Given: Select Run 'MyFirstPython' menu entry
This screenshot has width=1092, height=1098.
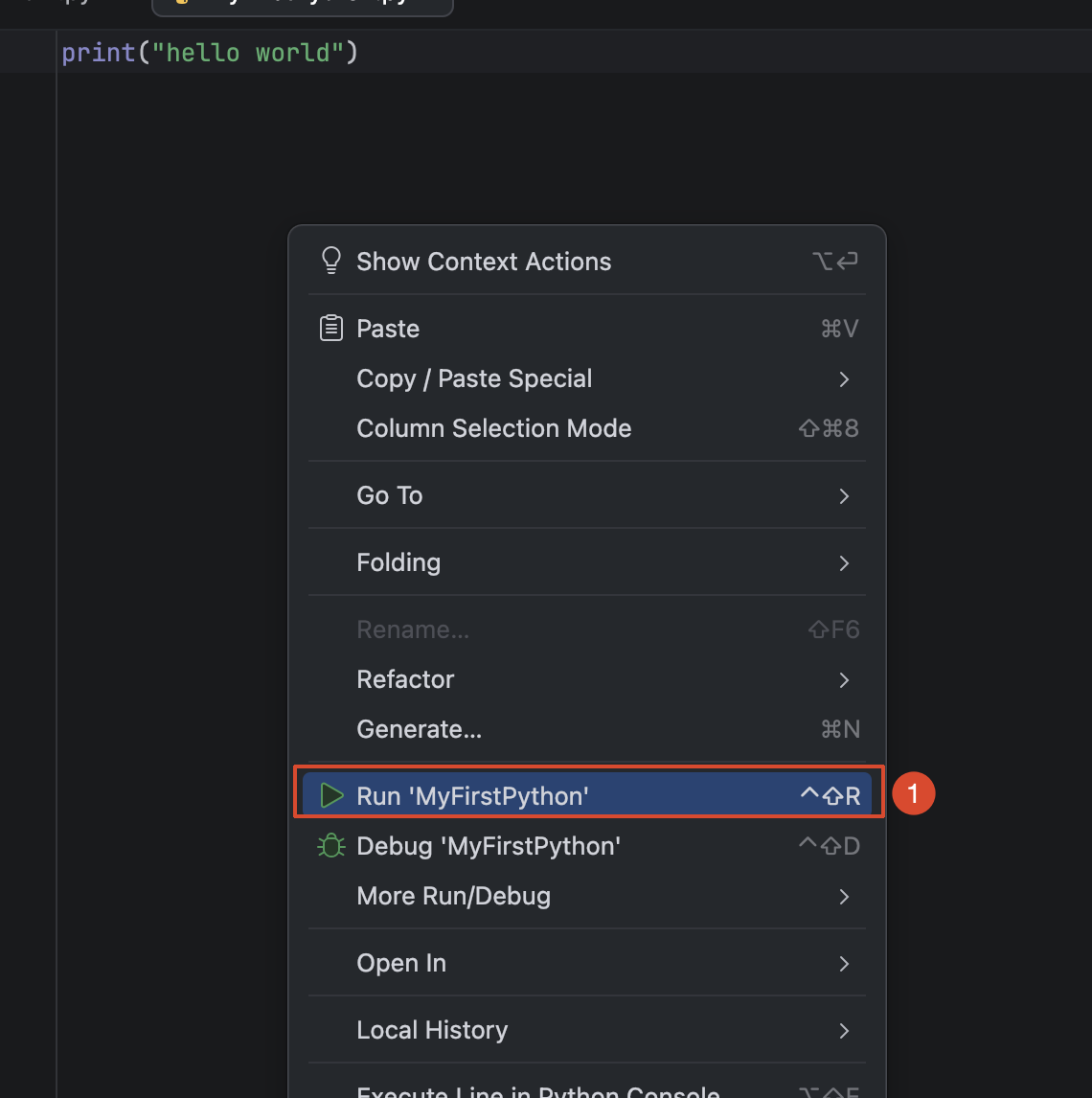Looking at the screenshot, I should (586, 795).
